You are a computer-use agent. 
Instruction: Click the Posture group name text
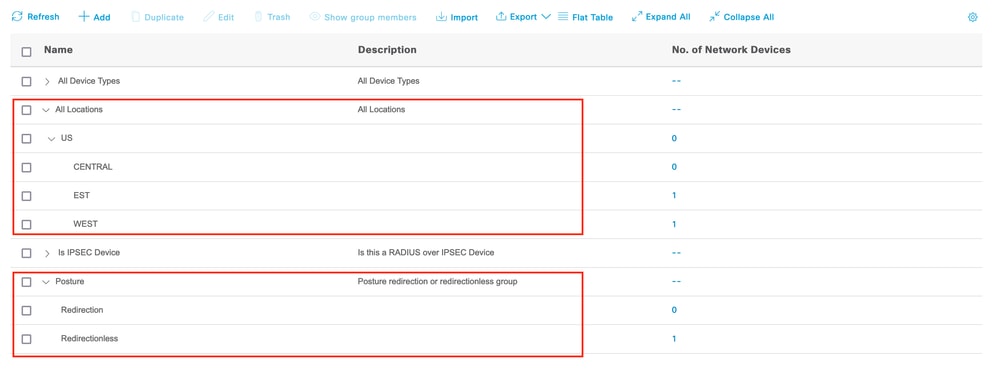click(69, 281)
